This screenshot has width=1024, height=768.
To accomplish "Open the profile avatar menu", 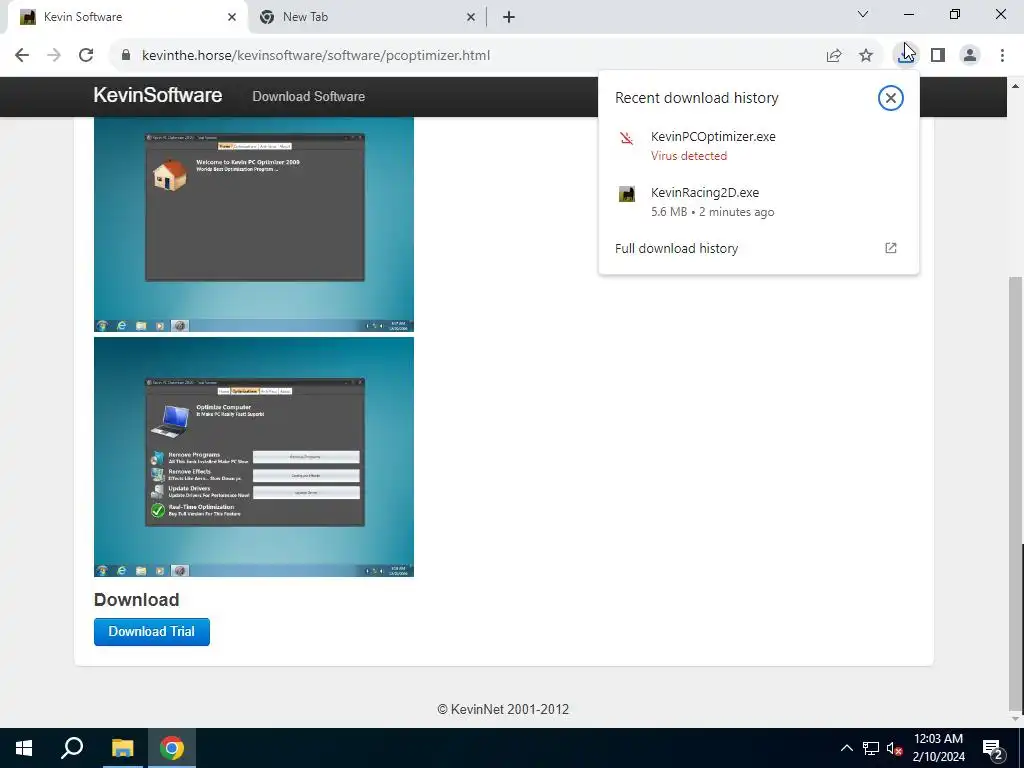I will tap(970, 56).
